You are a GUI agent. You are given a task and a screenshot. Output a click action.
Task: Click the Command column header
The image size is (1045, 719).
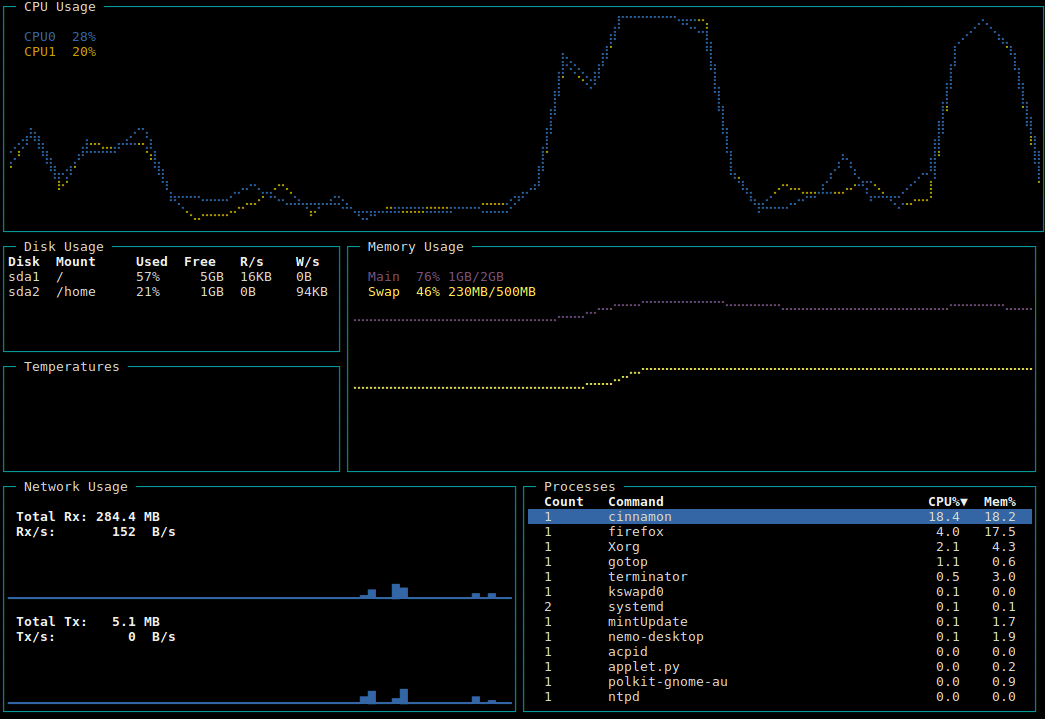635,502
